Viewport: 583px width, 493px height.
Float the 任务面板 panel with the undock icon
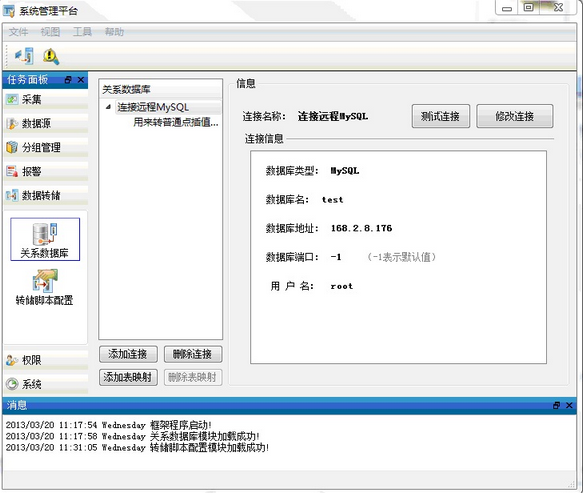tap(68, 80)
